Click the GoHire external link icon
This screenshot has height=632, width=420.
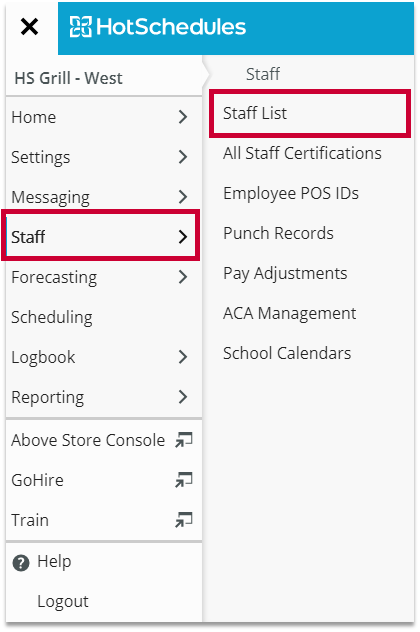[x=184, y=480]
